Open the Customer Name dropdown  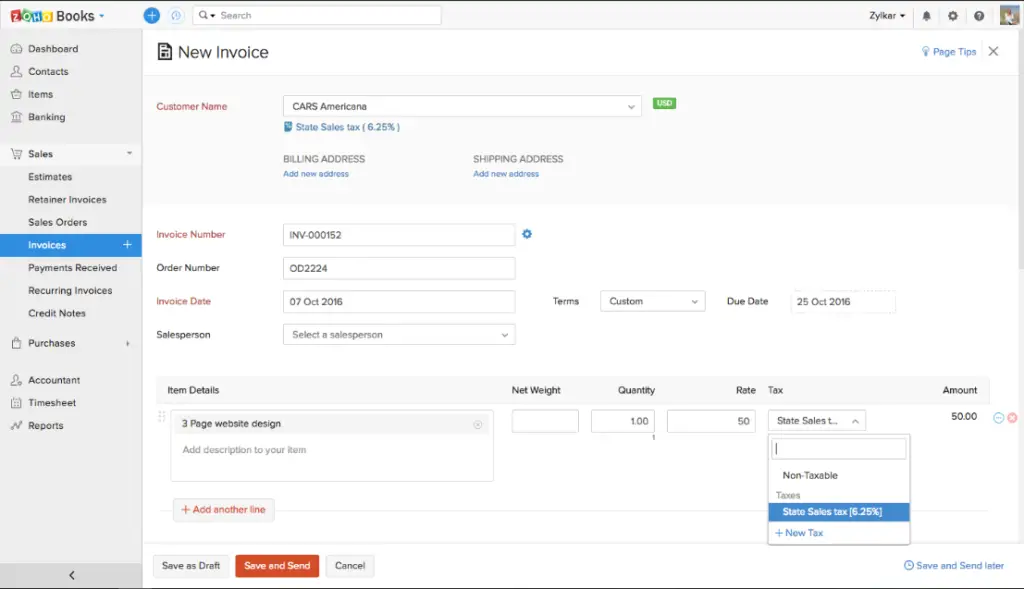click(x=462, y=106)
